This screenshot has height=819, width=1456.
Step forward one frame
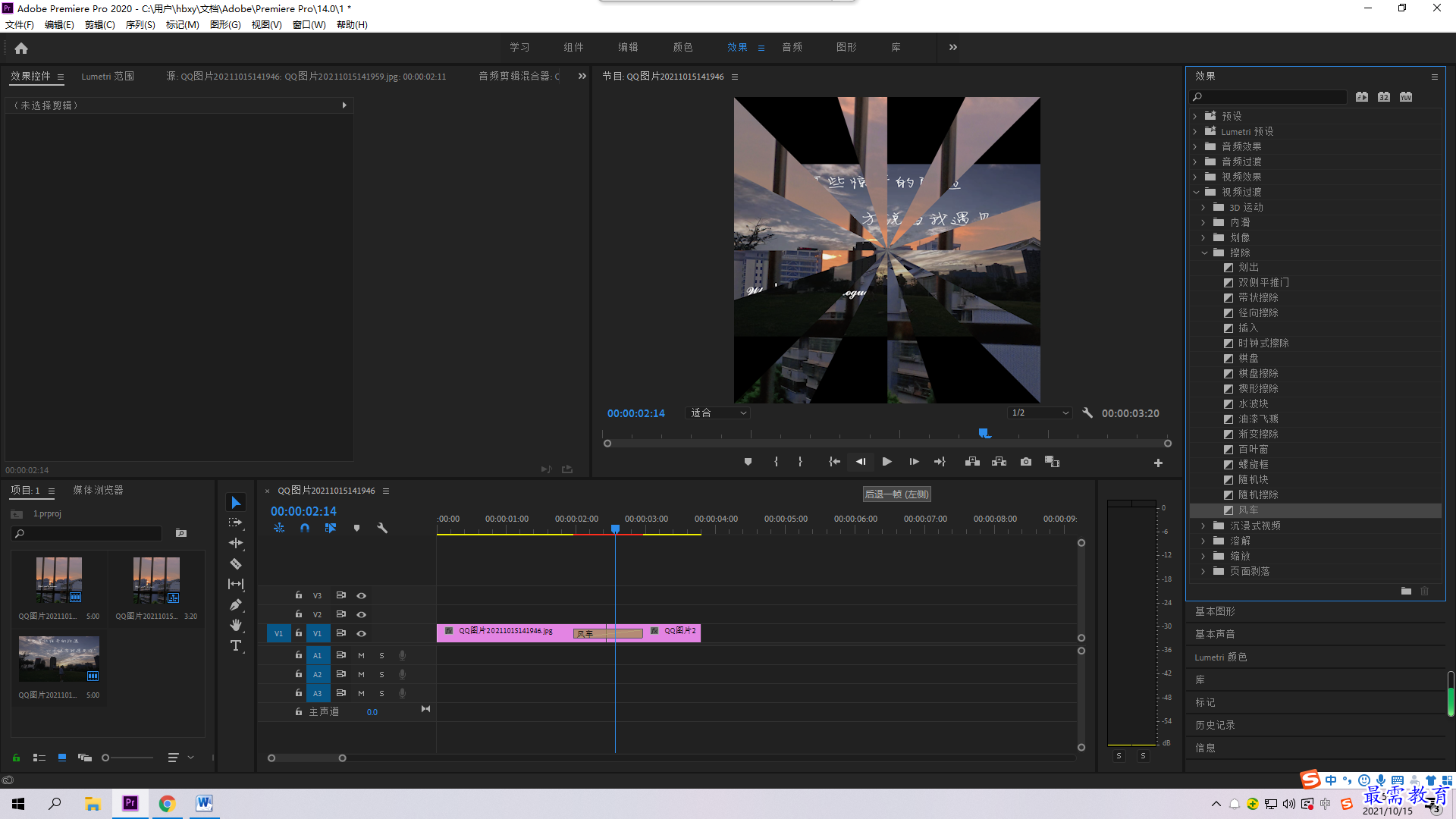914,462
